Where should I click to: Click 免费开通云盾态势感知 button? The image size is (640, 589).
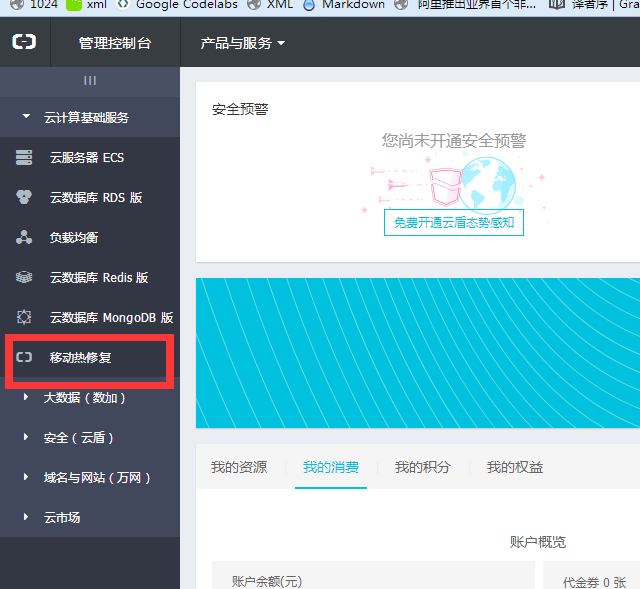click(x=453, y=222)
